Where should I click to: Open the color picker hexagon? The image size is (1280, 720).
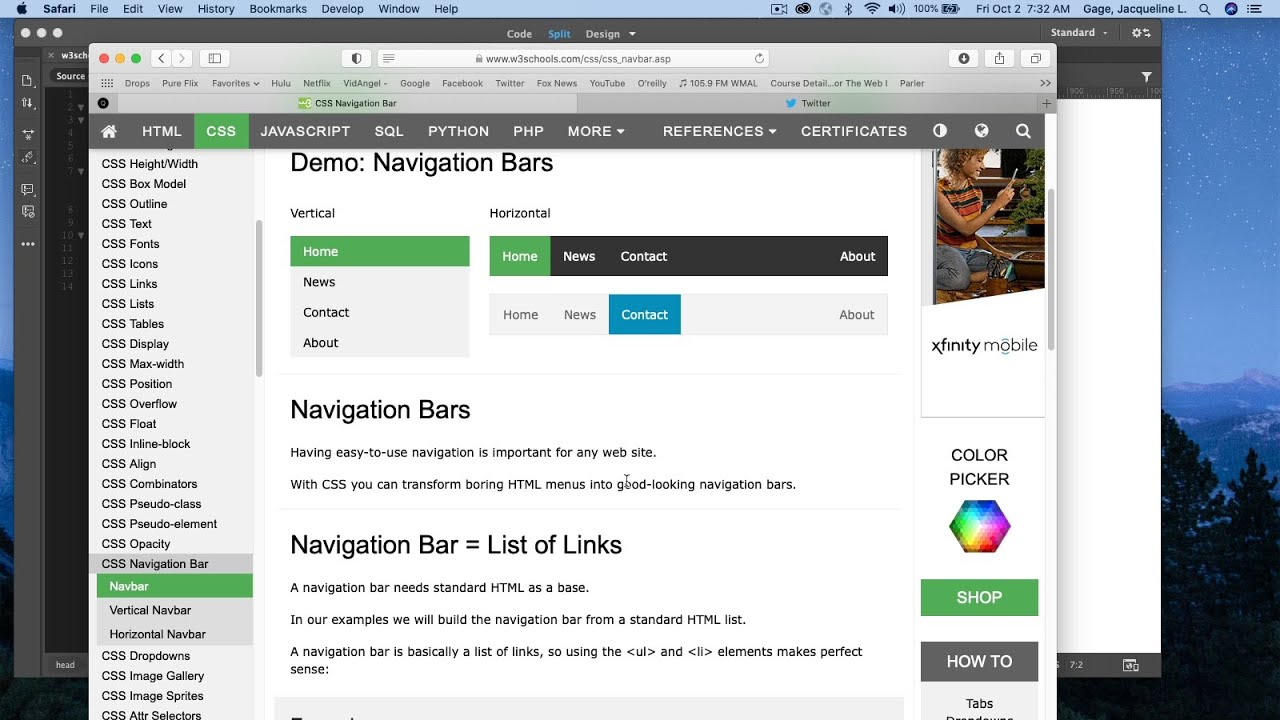(x=980, y=526)
